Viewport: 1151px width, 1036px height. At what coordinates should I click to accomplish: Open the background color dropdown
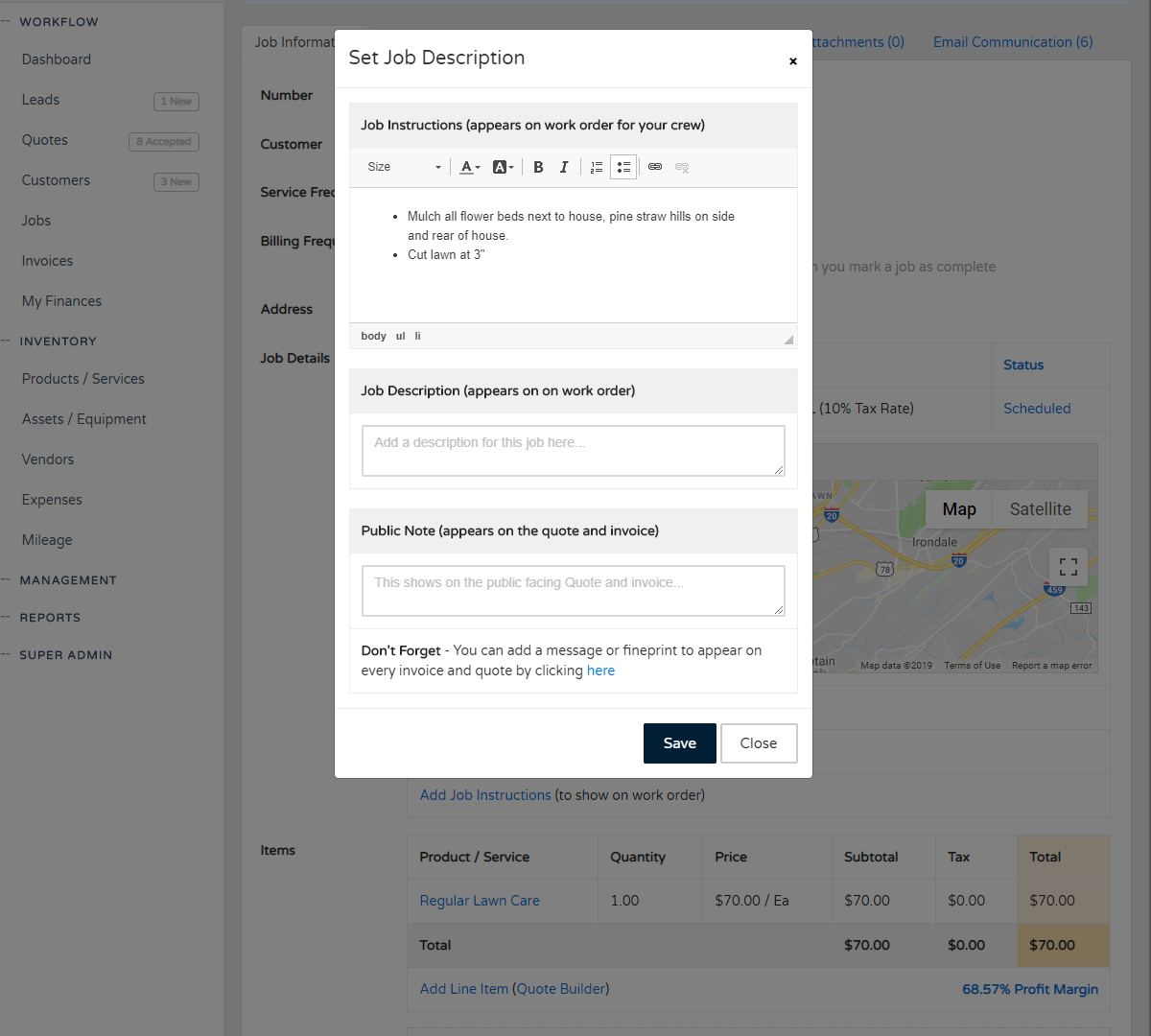point(503,167)
